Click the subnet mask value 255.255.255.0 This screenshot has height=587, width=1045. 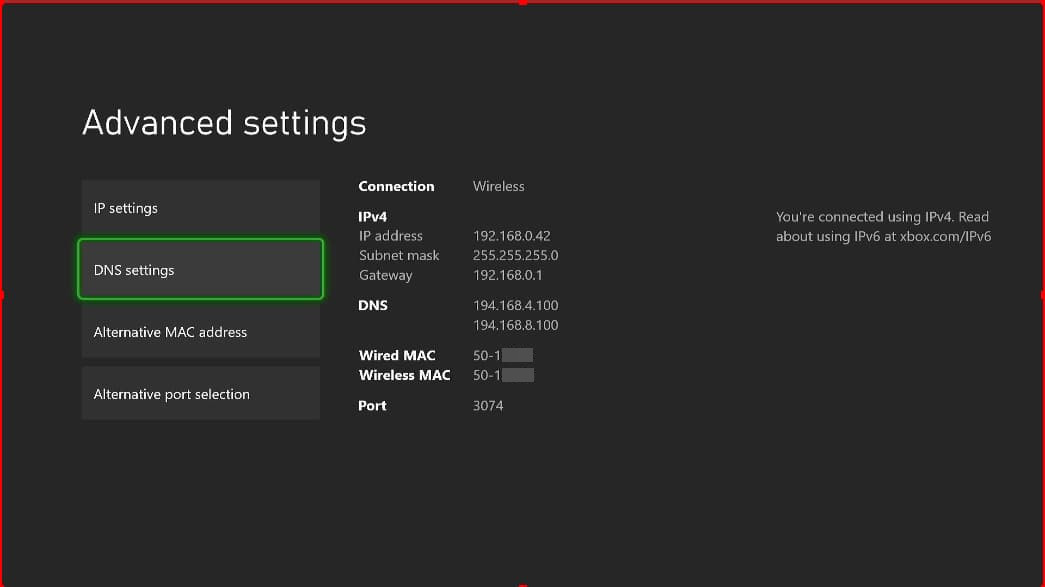click(x=515, y=255)
